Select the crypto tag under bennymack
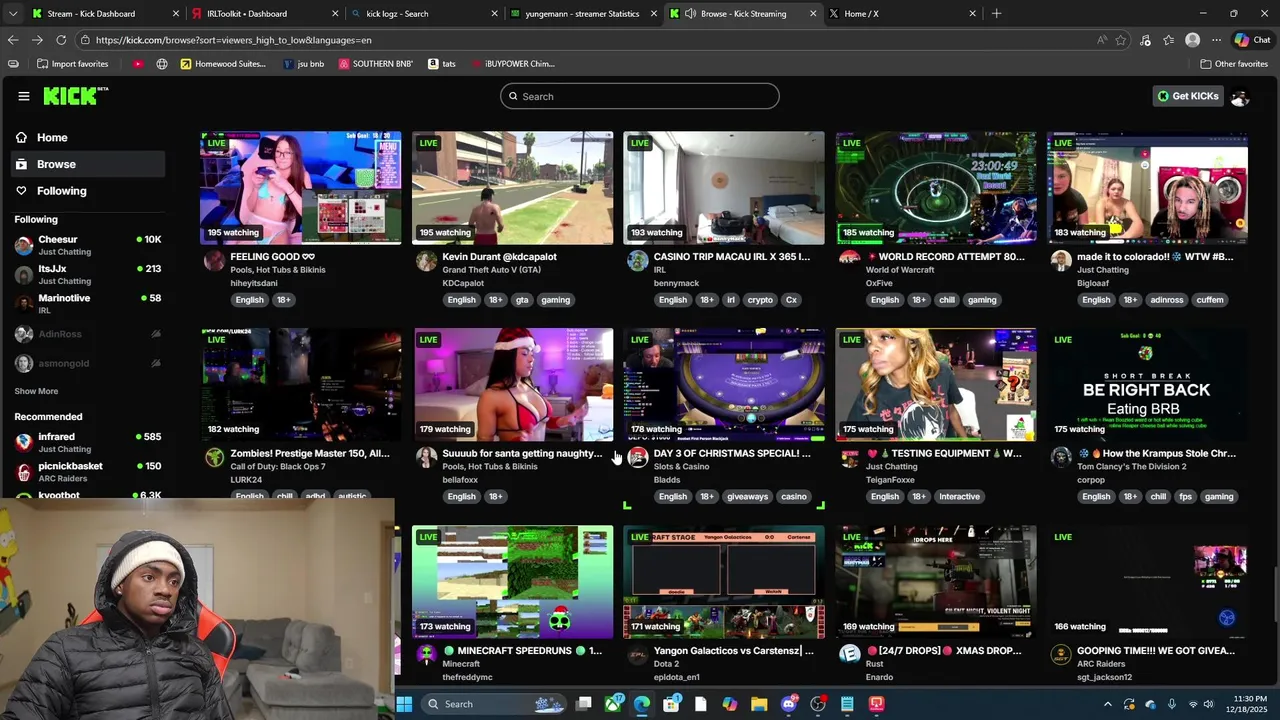 [x=760, y=300]
